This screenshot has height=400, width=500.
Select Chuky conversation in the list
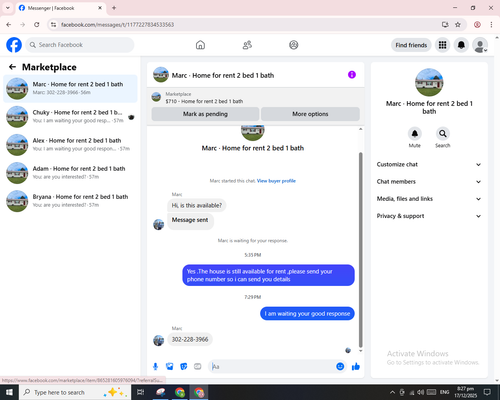tap(70, 117)
